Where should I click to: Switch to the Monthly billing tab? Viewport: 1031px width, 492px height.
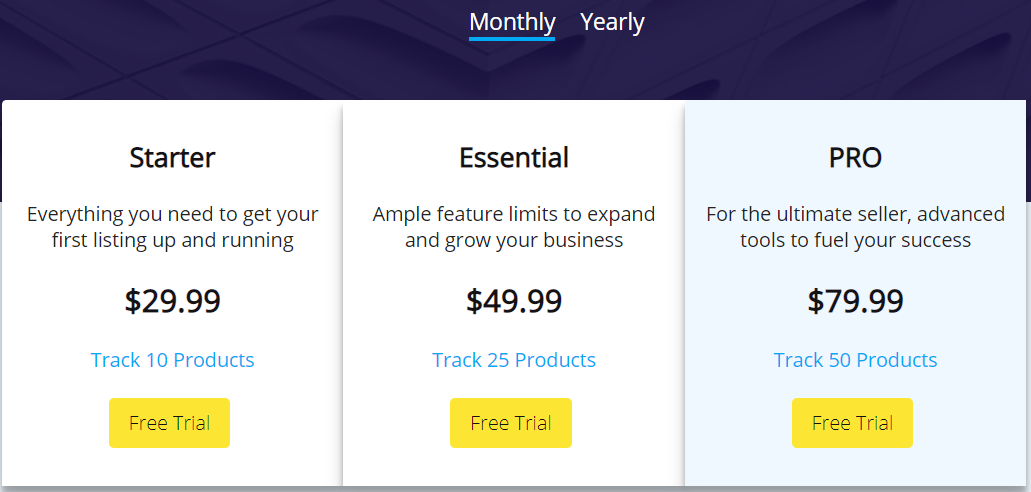point(512,22)
